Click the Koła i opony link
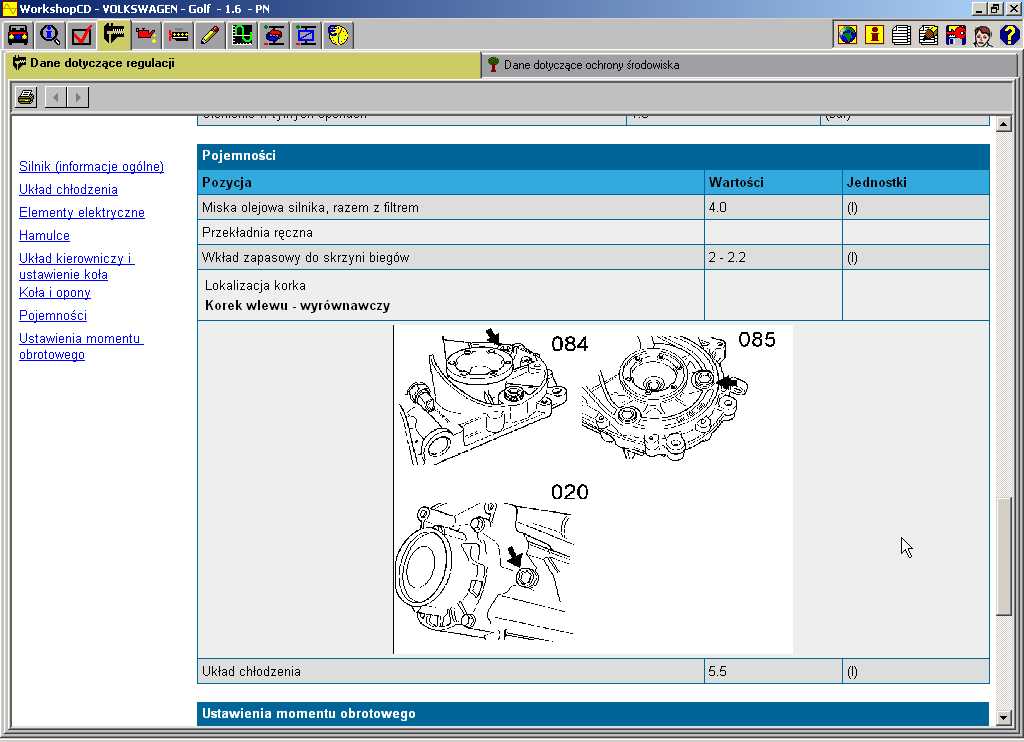Screen dimensions: 1024x742 click(55, 293)
